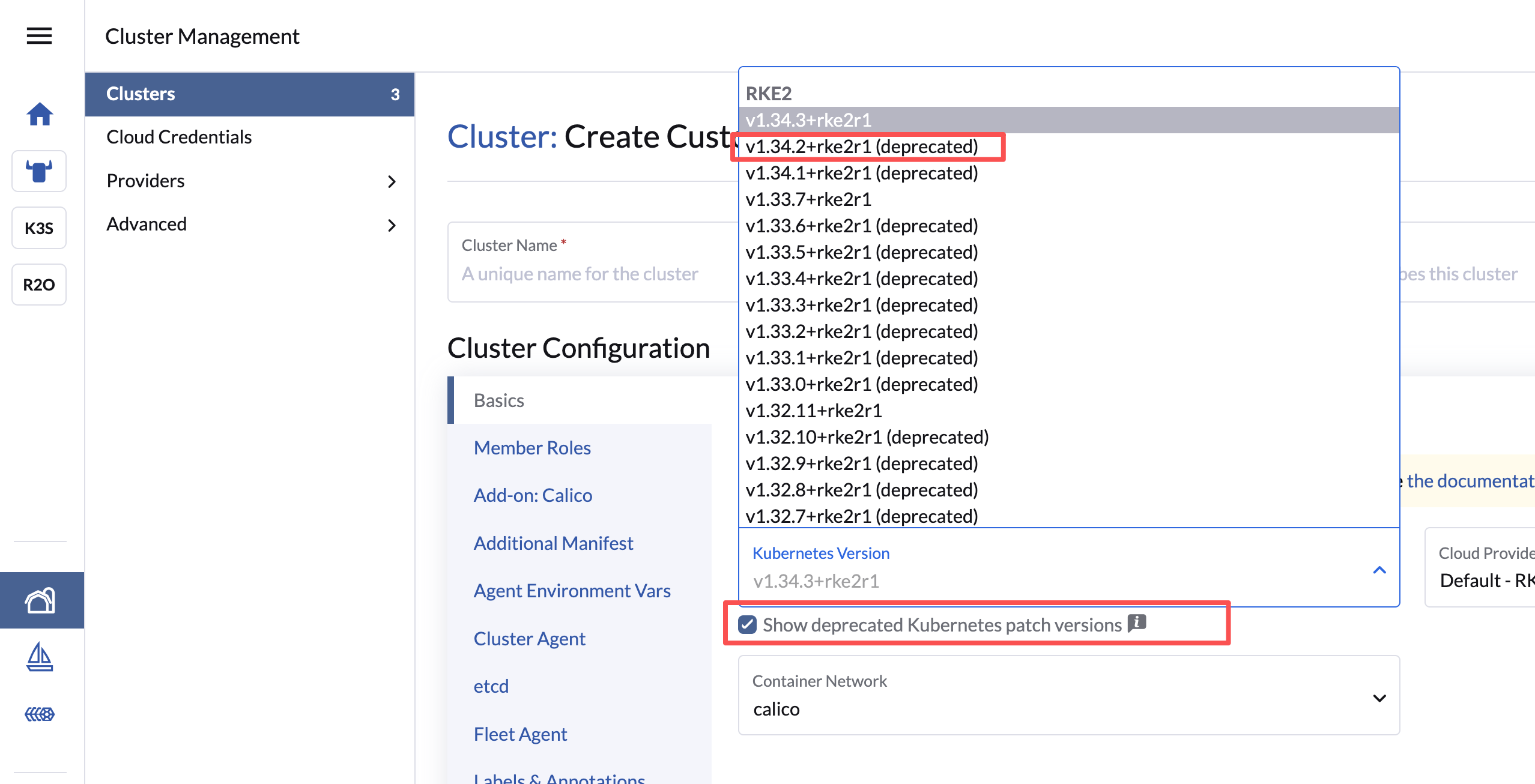This screenshot has height=784, width=1535.
Task: Select v1.33.7+rke2r1 from version list
Action: (808, 199)
